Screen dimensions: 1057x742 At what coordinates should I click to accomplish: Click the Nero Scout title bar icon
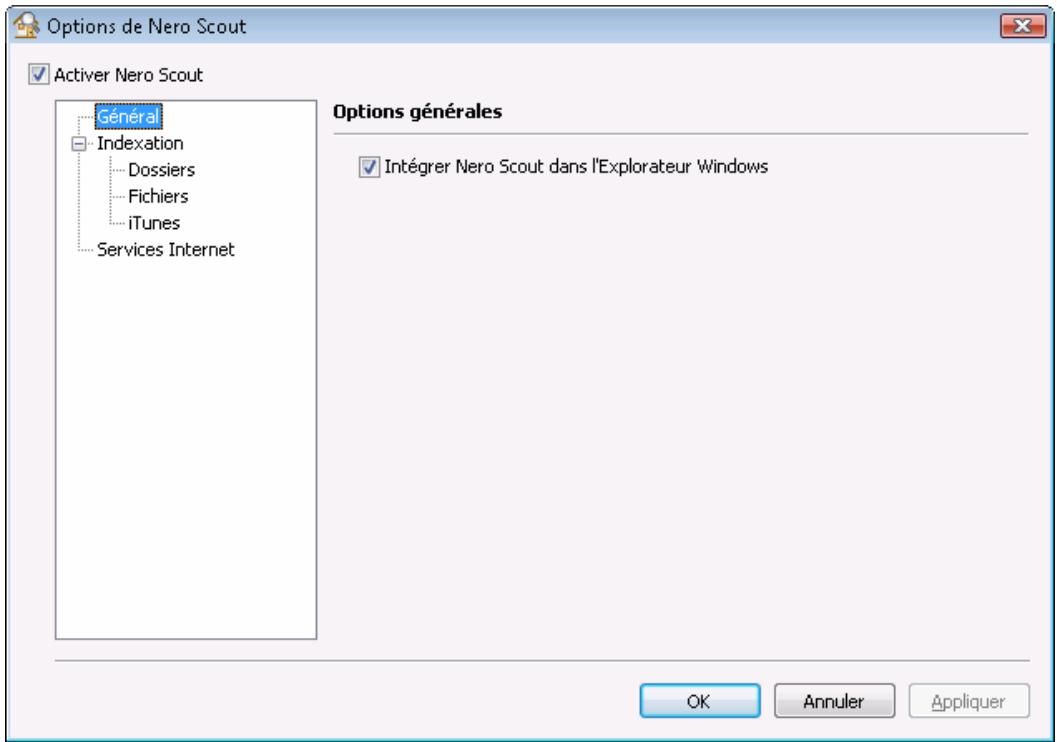point(26,26)
